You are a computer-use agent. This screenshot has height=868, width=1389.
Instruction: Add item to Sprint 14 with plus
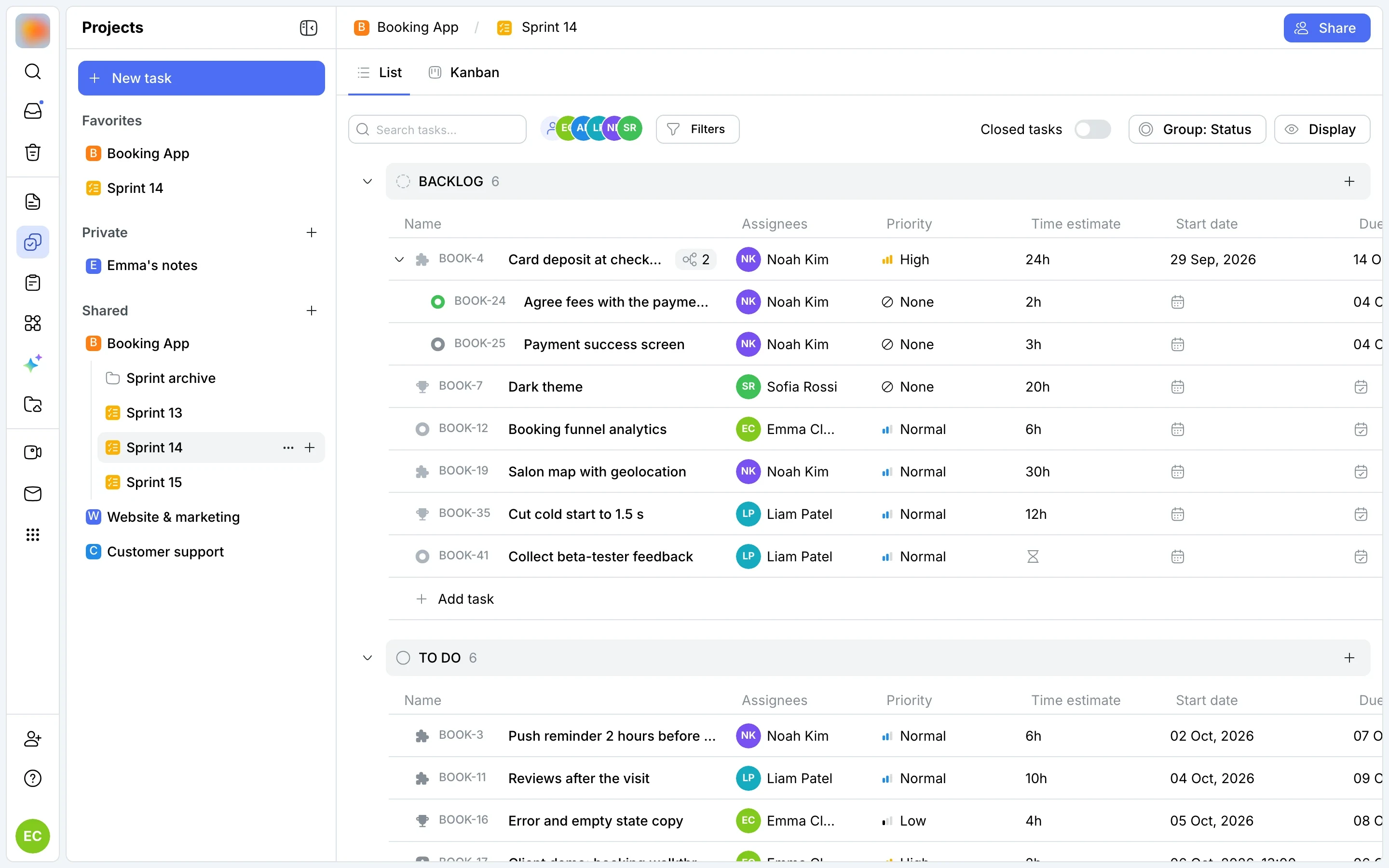coord(310,448)
